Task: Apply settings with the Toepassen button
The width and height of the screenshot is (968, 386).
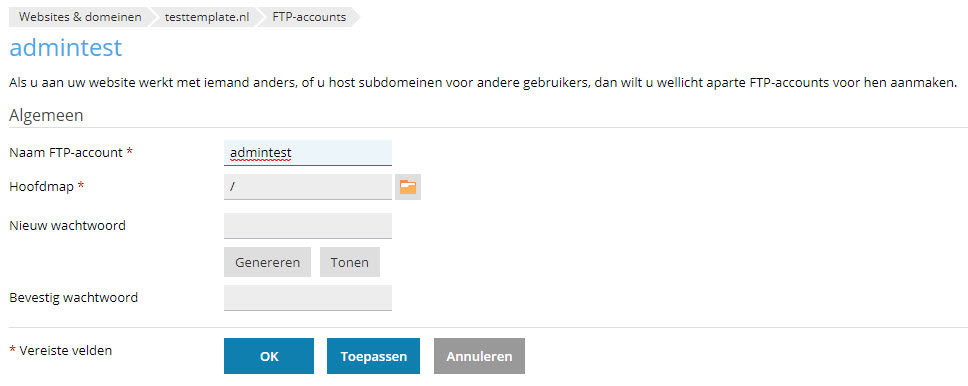Action: (373, 356)
